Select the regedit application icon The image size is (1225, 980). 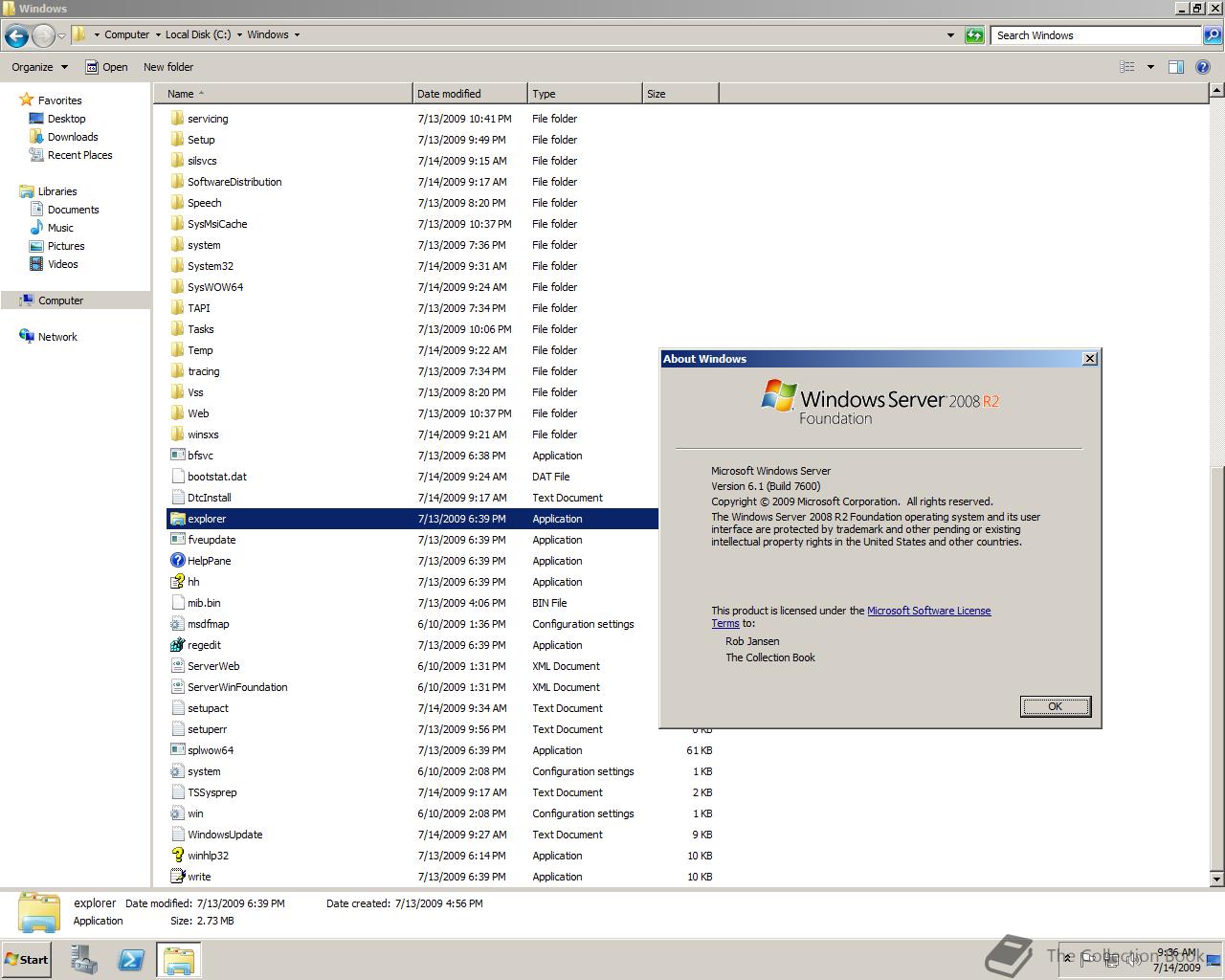click(177, 645)
